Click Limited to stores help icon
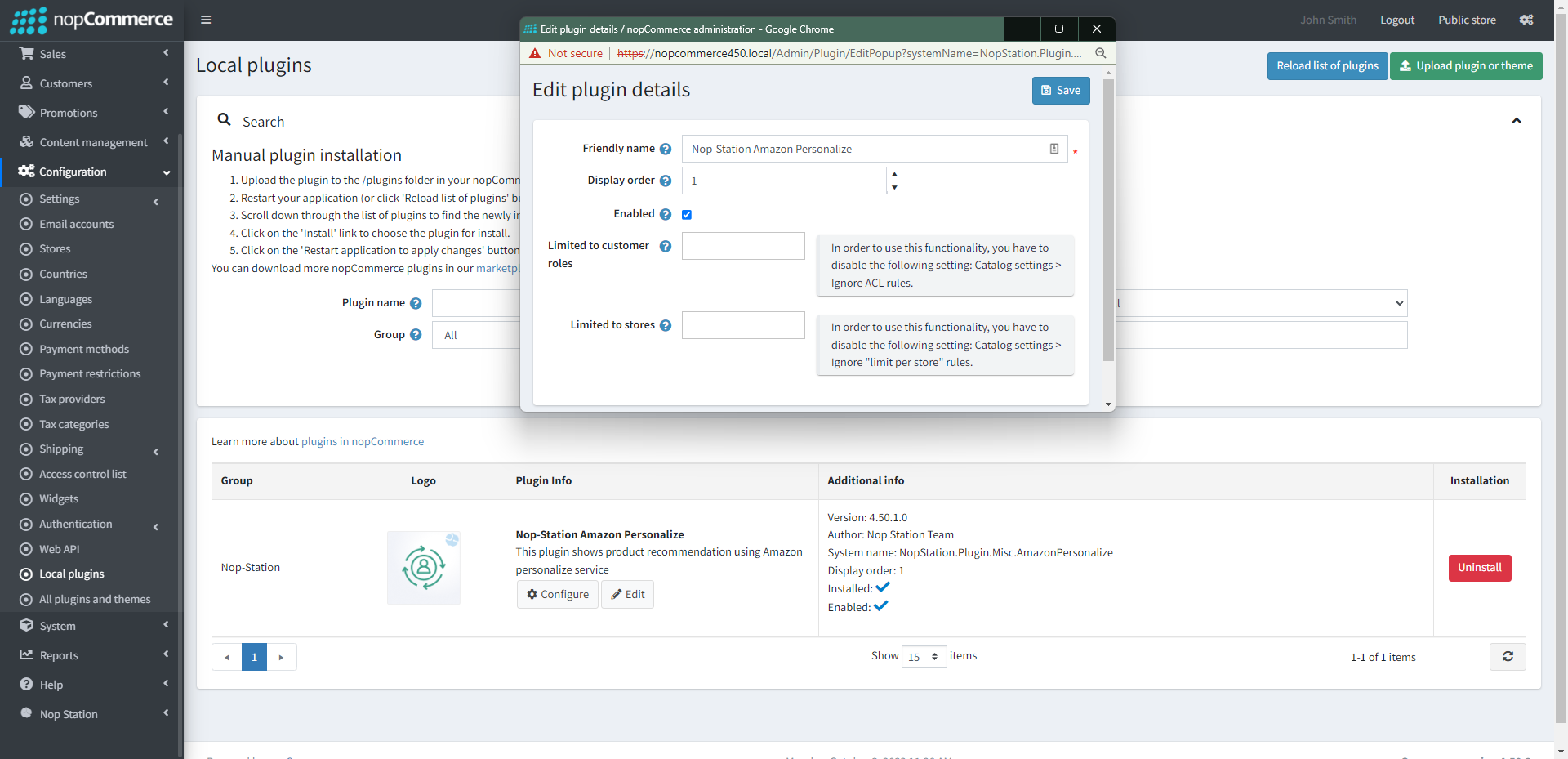Image resolution: width=1568 pixels, height=759 pixels. [x=666, y=325]
